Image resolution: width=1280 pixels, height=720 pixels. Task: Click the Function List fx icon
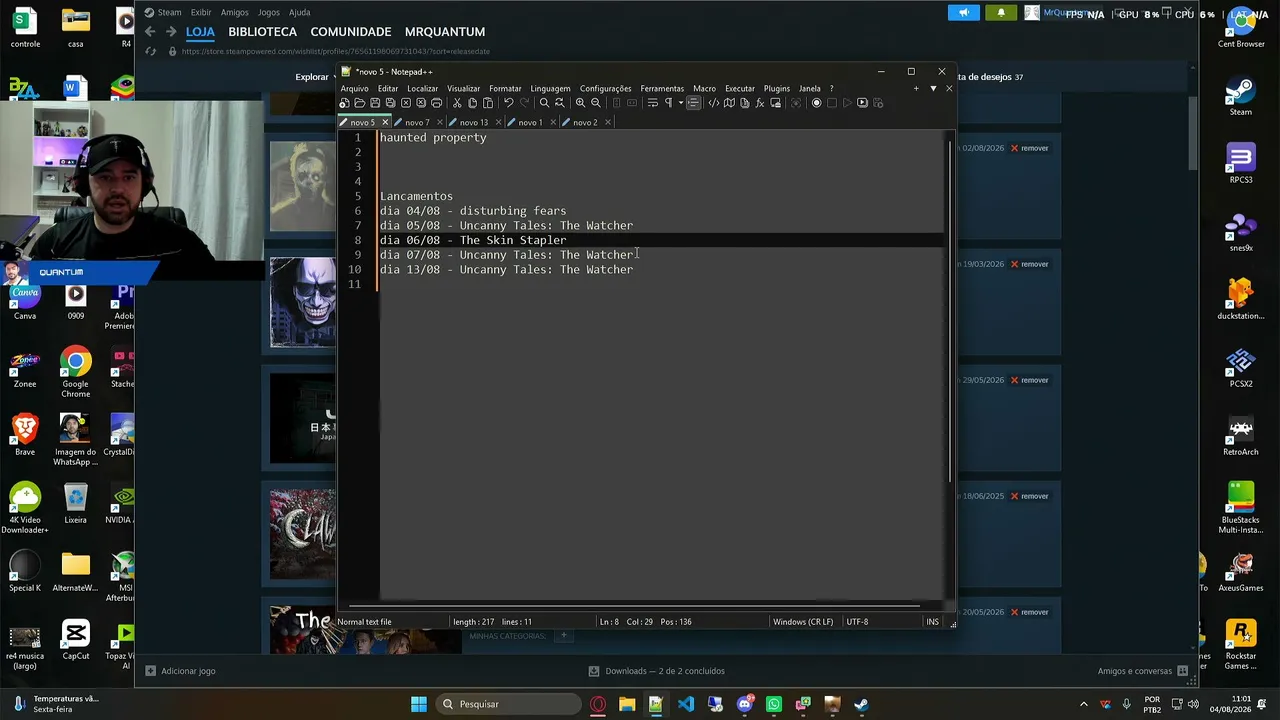pyautogui.click(x=760, y=103)
